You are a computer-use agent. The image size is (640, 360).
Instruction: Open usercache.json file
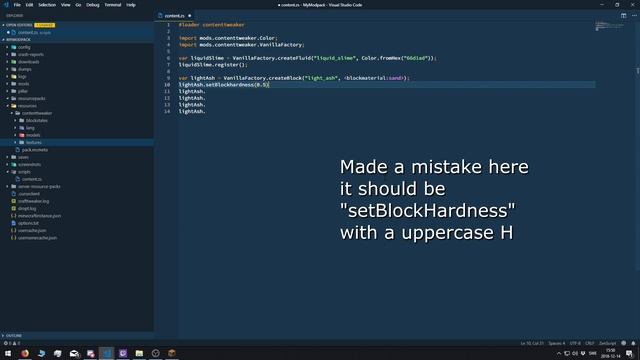(x=32, y=231)
